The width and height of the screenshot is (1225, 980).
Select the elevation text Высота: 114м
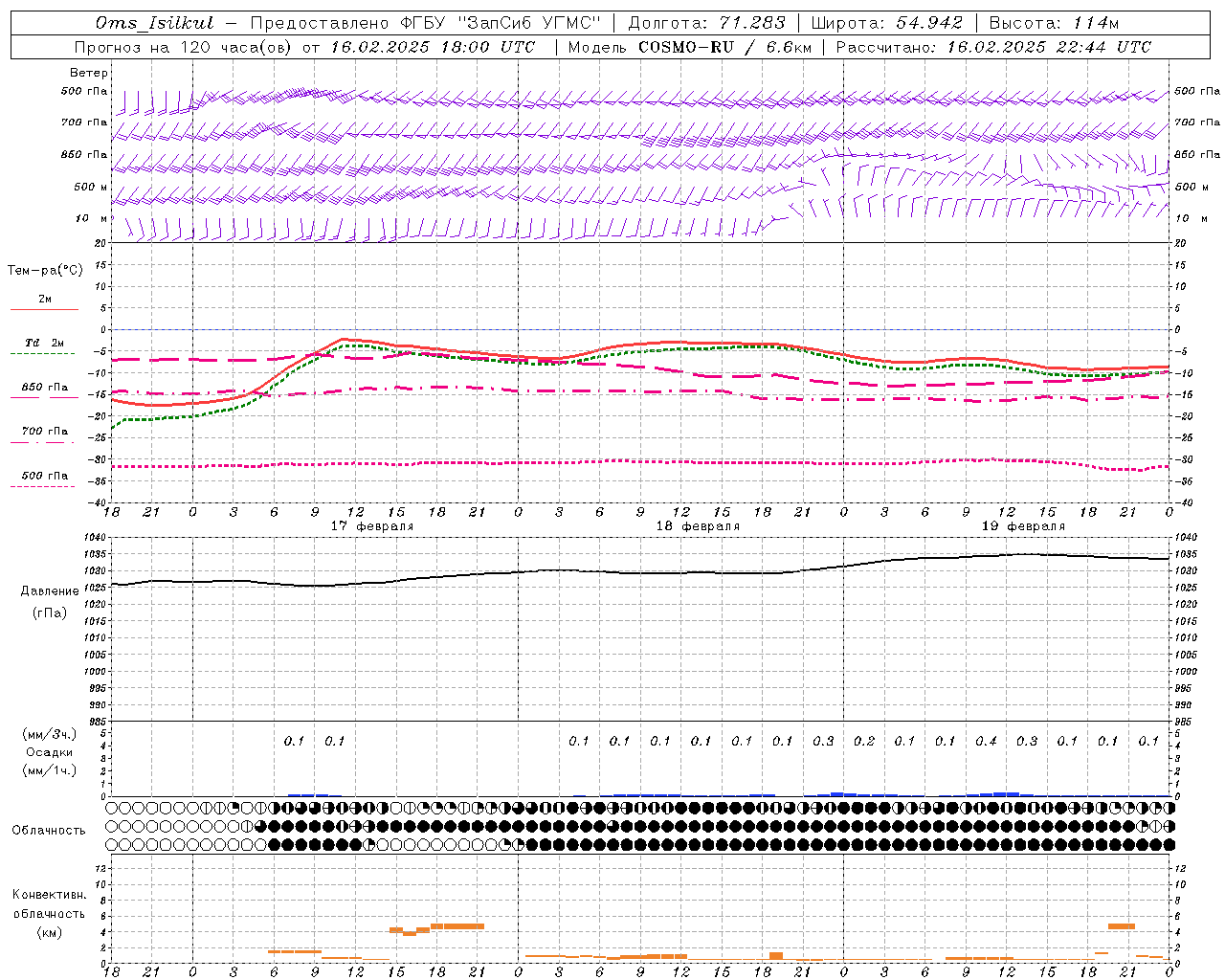pyautogui.click(x=1054, y=23)
